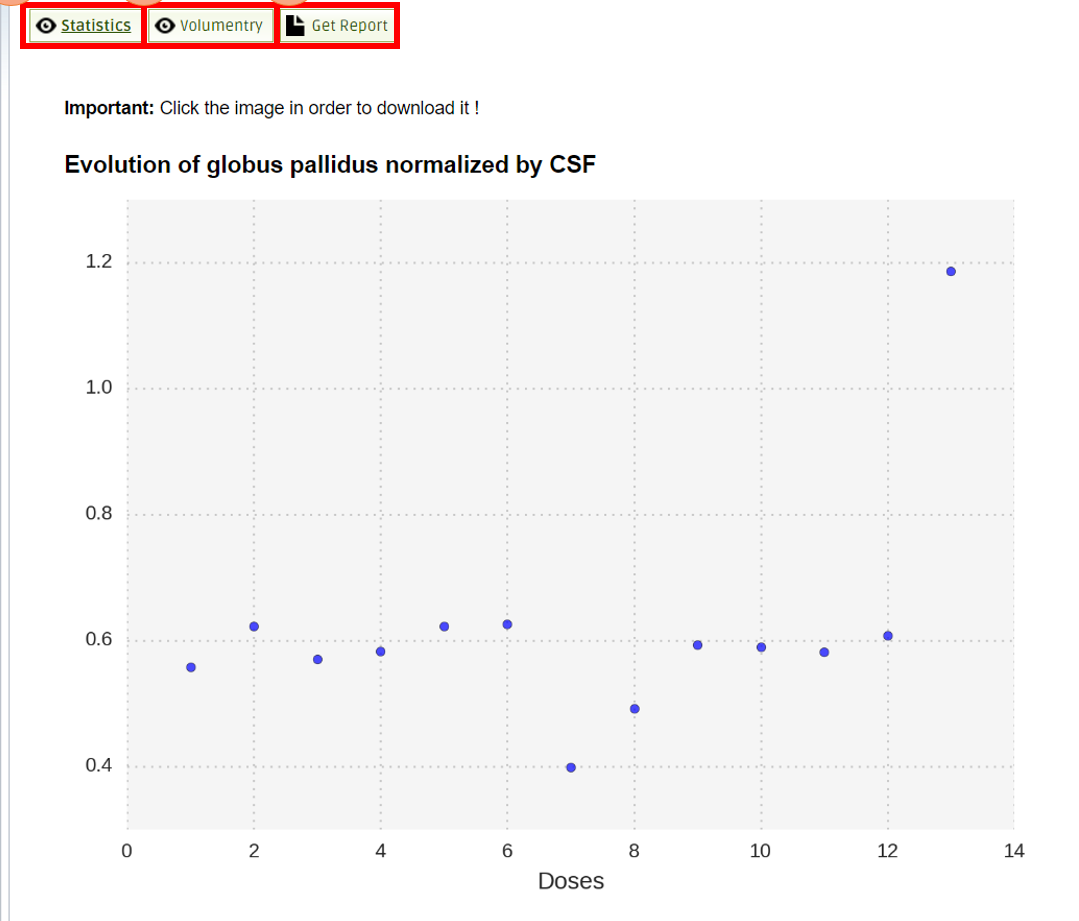Open the Statistics view
Screen dimensions: 1079x921
[x=85, y=25]
